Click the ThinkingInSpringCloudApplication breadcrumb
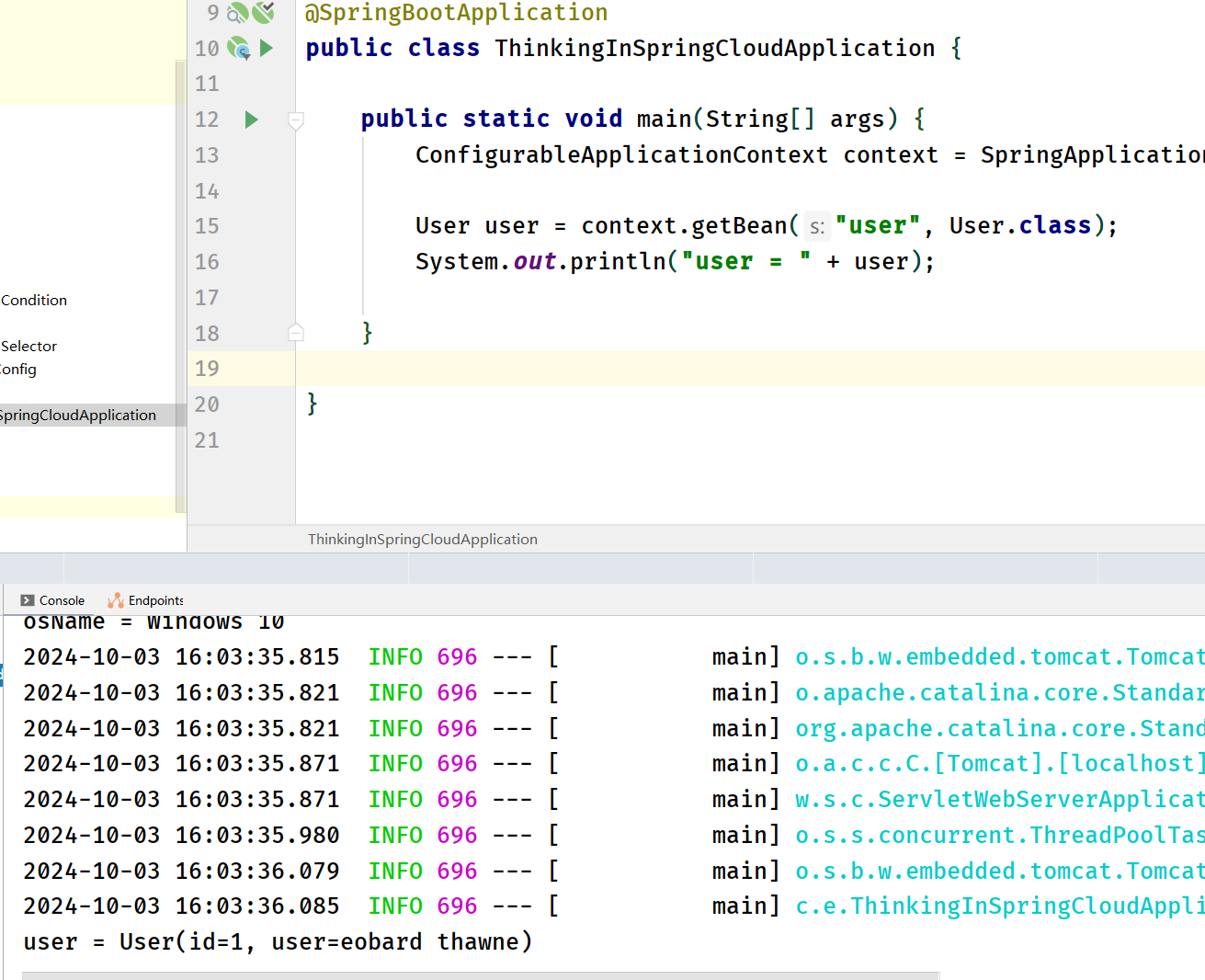 click(423, 540)
